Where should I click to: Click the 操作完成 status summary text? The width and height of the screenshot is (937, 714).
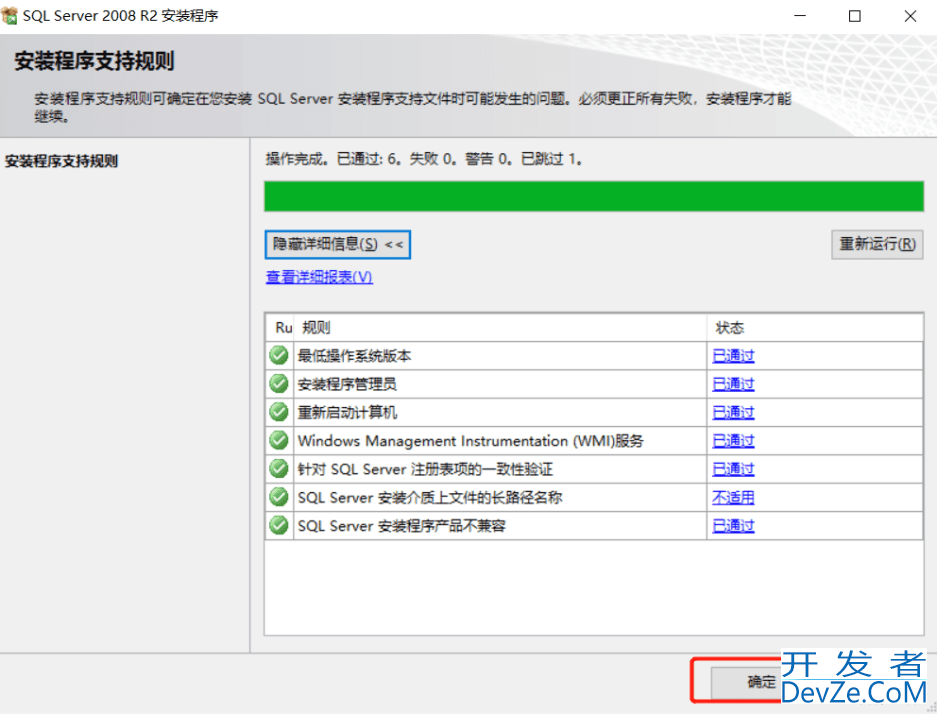[424, 159]
